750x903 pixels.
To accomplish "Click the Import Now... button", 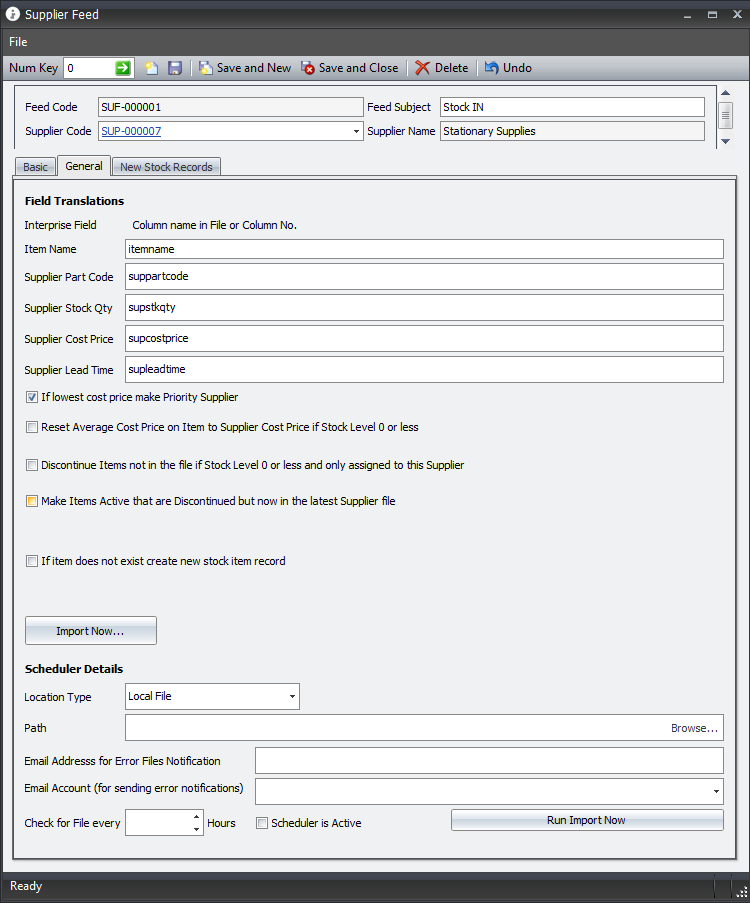I will pos(91,631).
